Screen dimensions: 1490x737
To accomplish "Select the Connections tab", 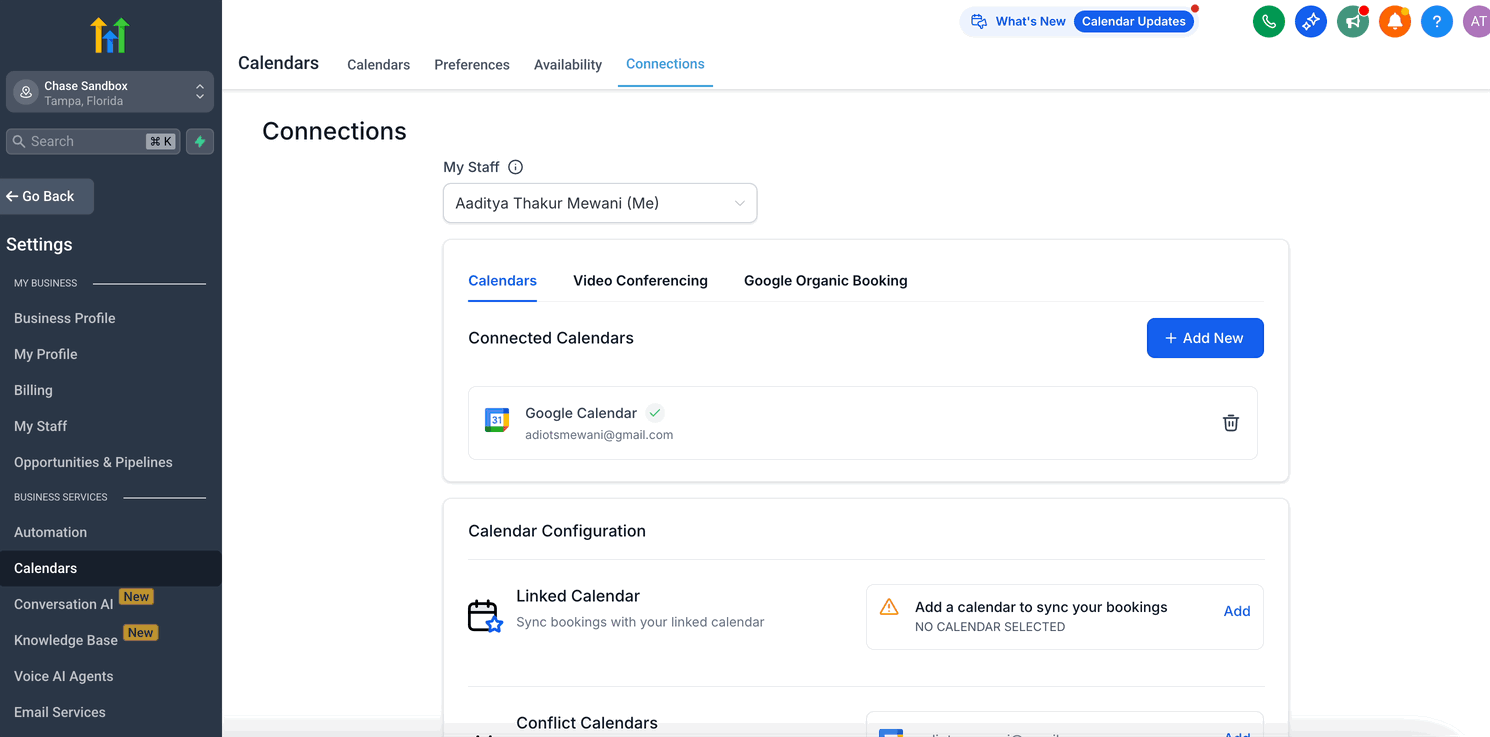I will pos(665,64).
